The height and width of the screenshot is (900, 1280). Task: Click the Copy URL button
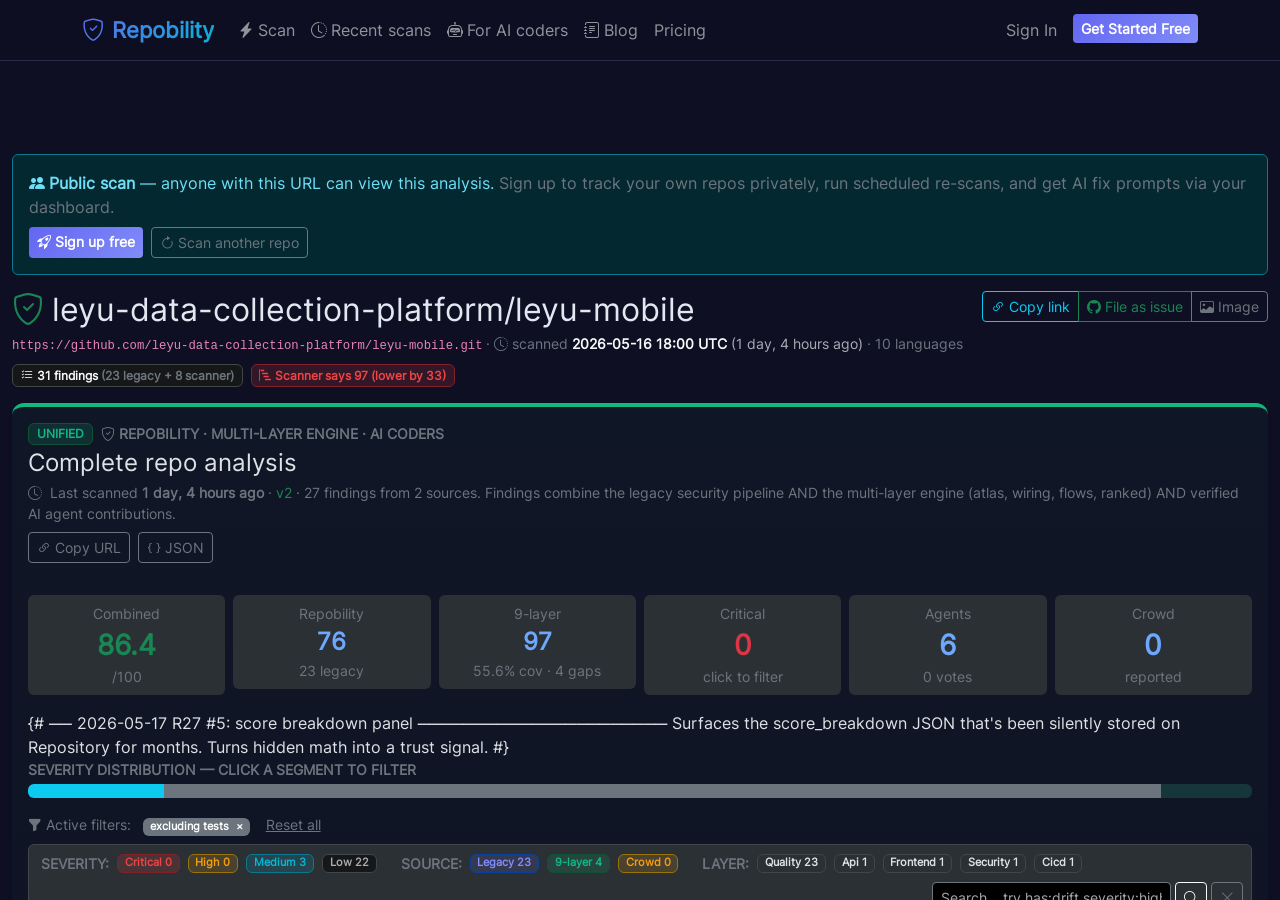click(x=79, y=548)
